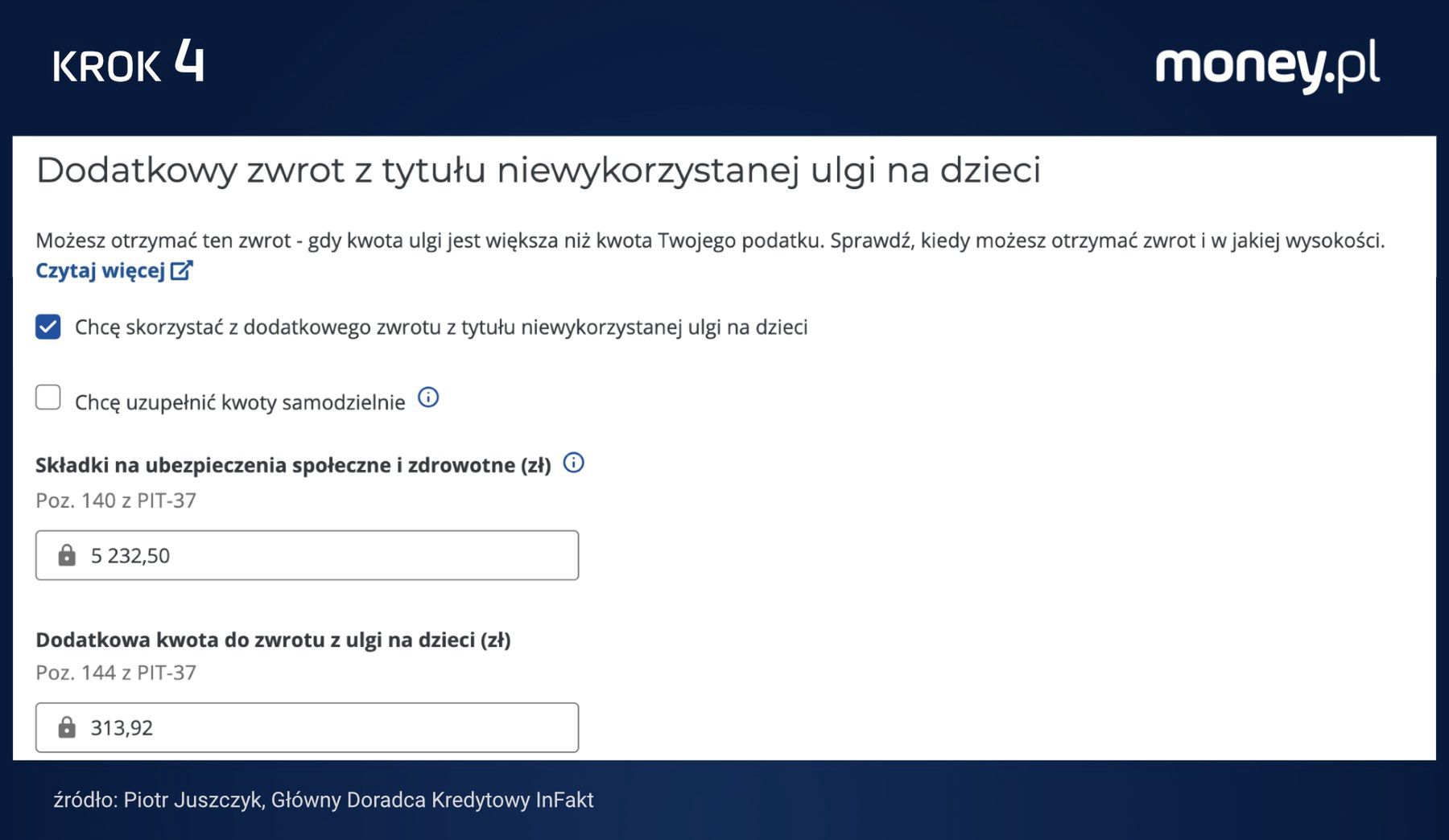This screenshot has width=1449, height=840.
Task: Click the lock icon in the 5 232,50 field
Action: click(67, 555)
